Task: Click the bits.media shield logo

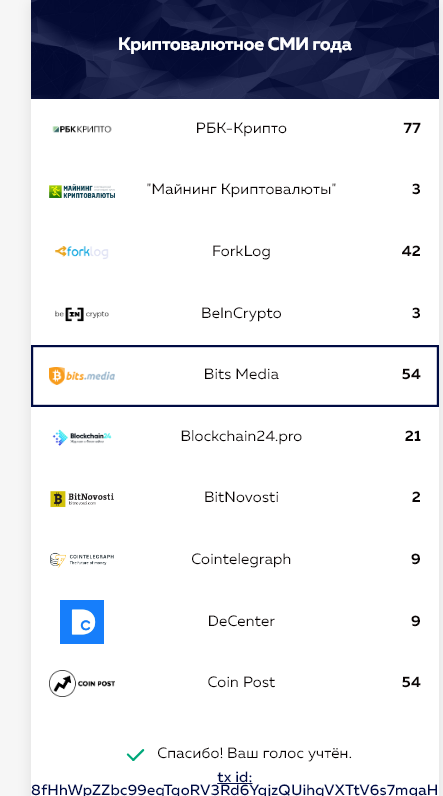Action: tap(82, 376)
